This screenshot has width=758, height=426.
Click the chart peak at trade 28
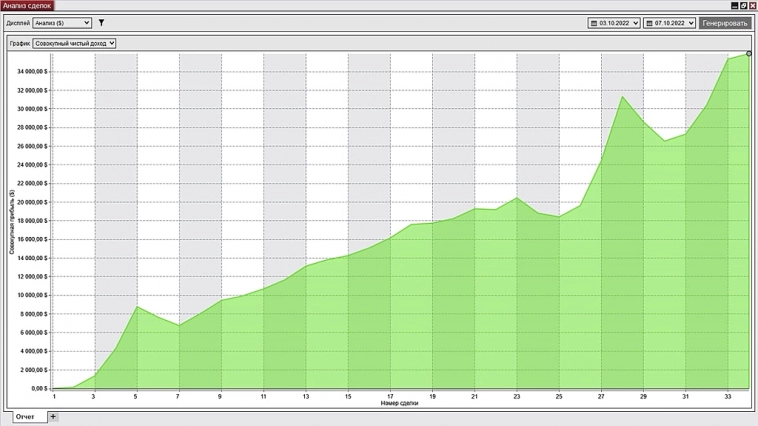pos(623,97)
